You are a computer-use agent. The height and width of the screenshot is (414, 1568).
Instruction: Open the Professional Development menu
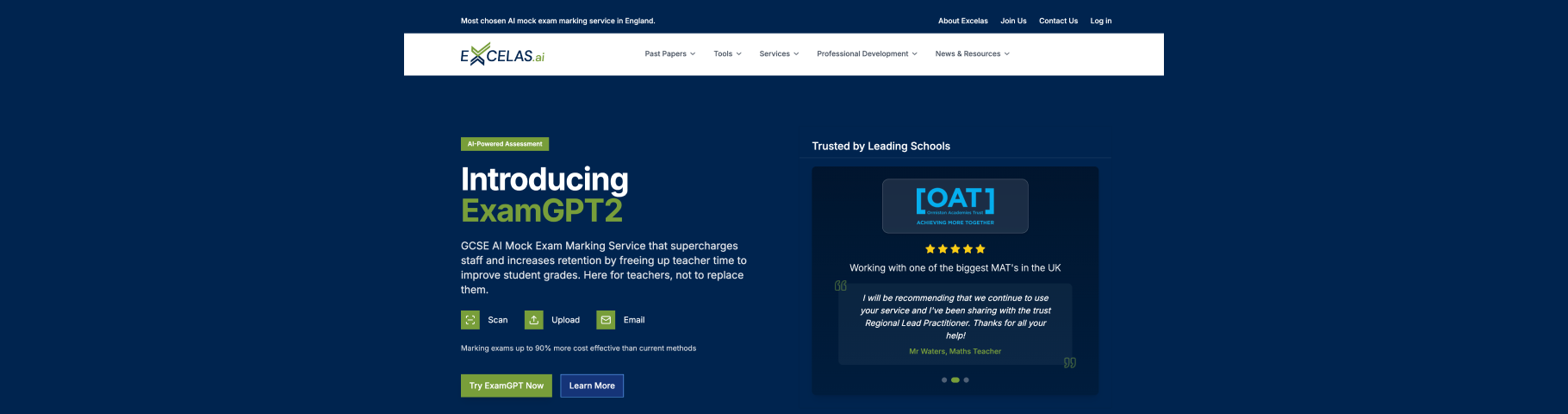click(x=867, y=54)
